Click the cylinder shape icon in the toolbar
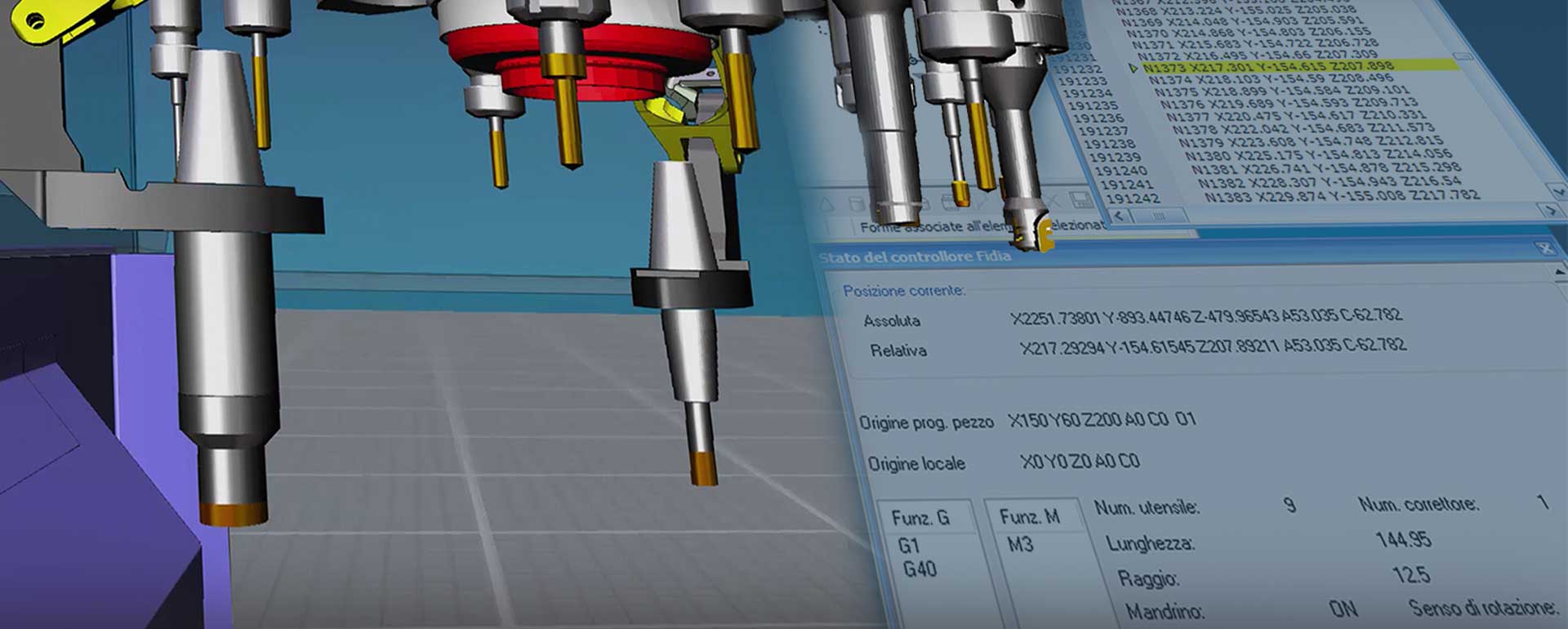 pos(855,203)
